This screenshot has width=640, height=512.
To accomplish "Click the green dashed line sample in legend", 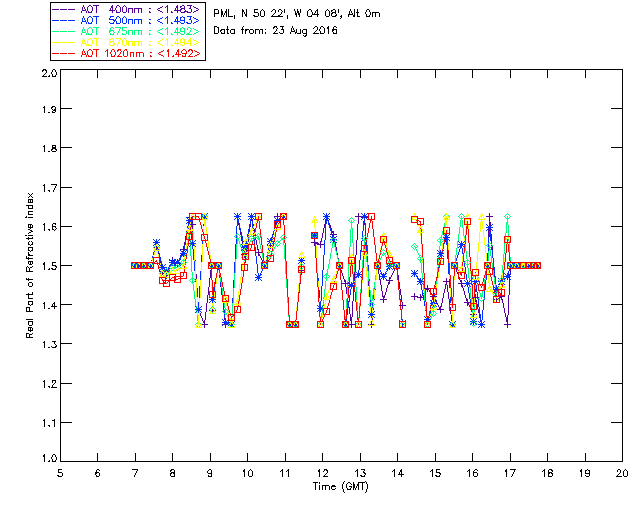I will pos(64,31).
